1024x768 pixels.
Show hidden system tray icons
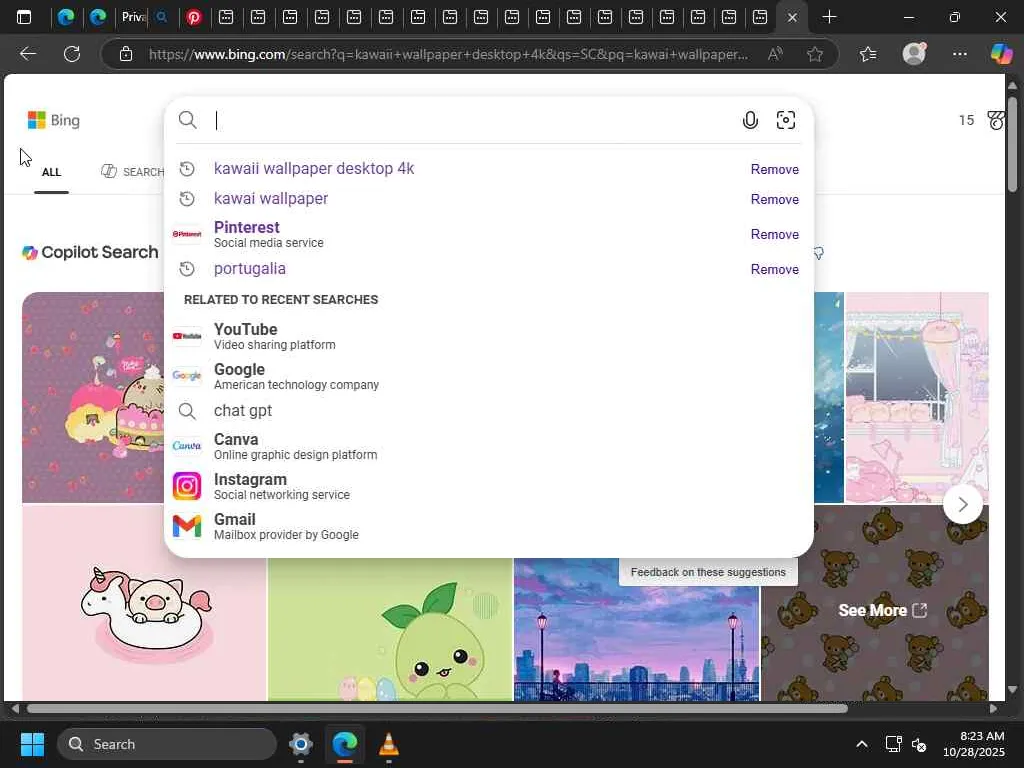tap(862, 744)
